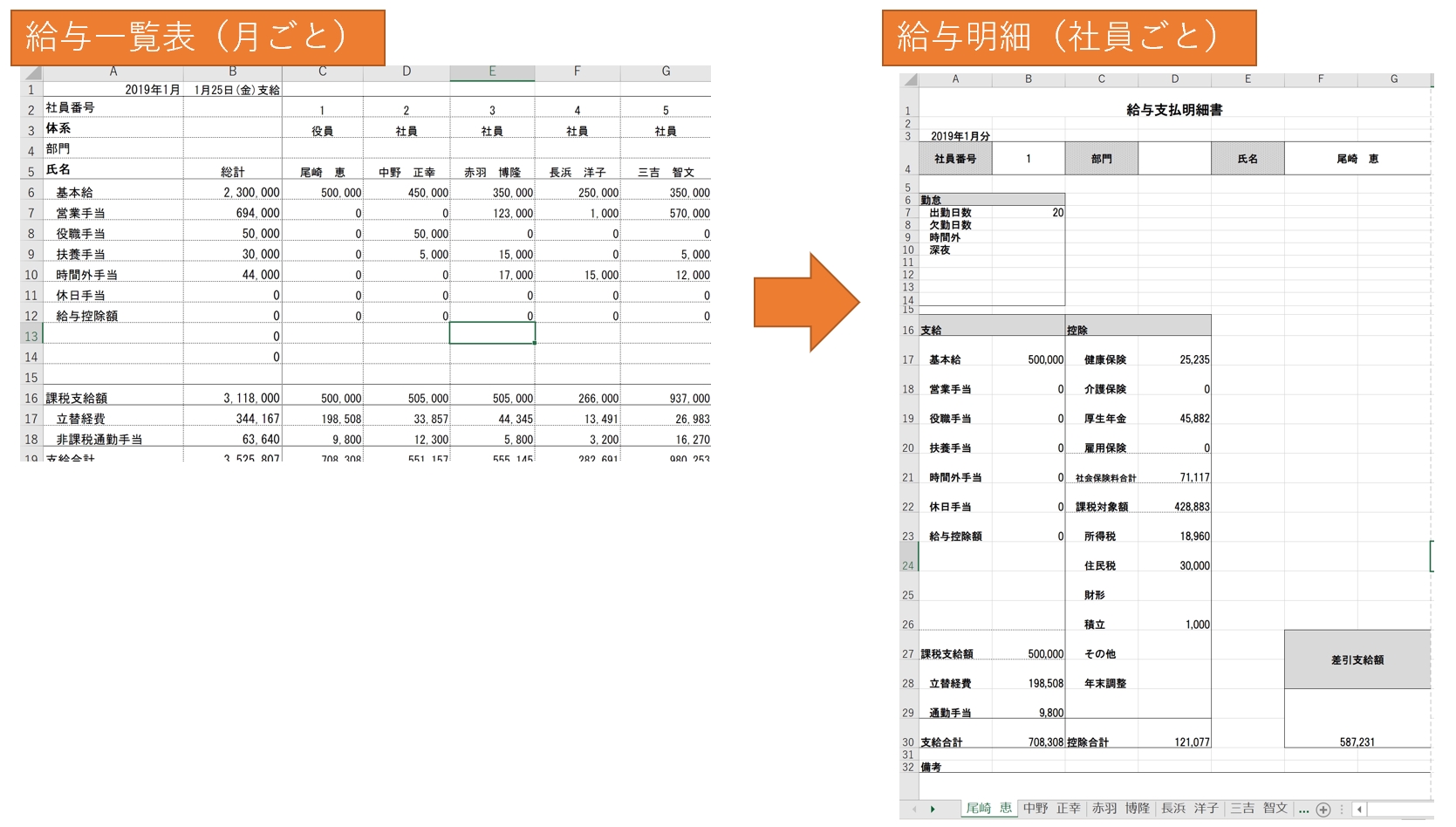
Task: Select the 総計 header cell
Action: (233, 172)
